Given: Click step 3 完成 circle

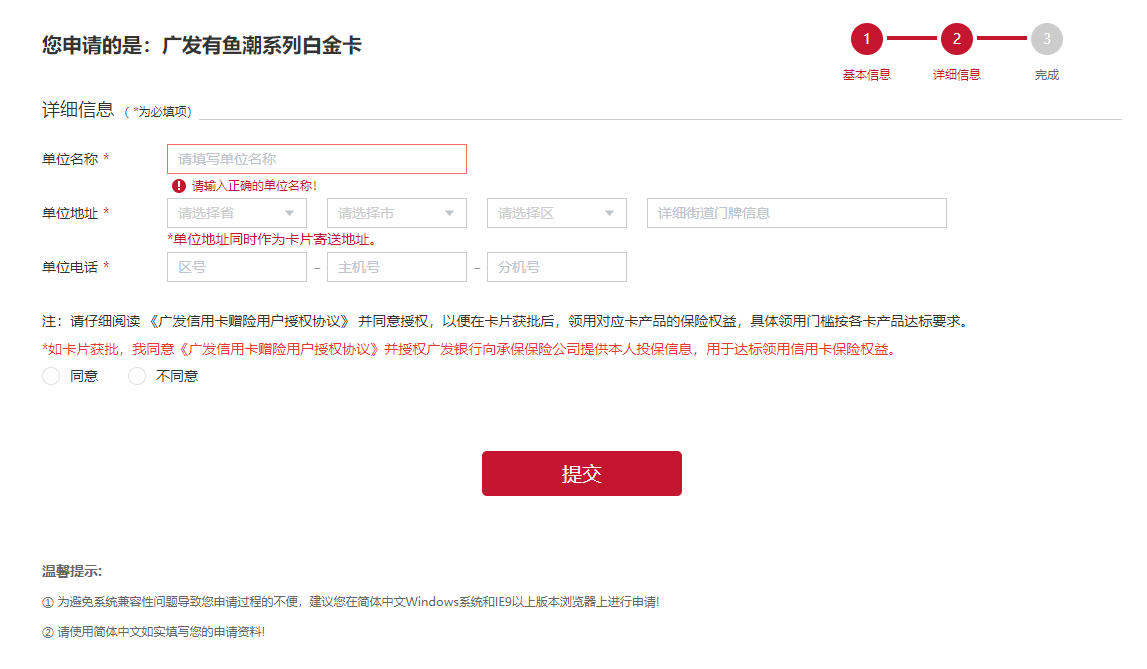Looking at the screenshot, I should coord(1047,39).
